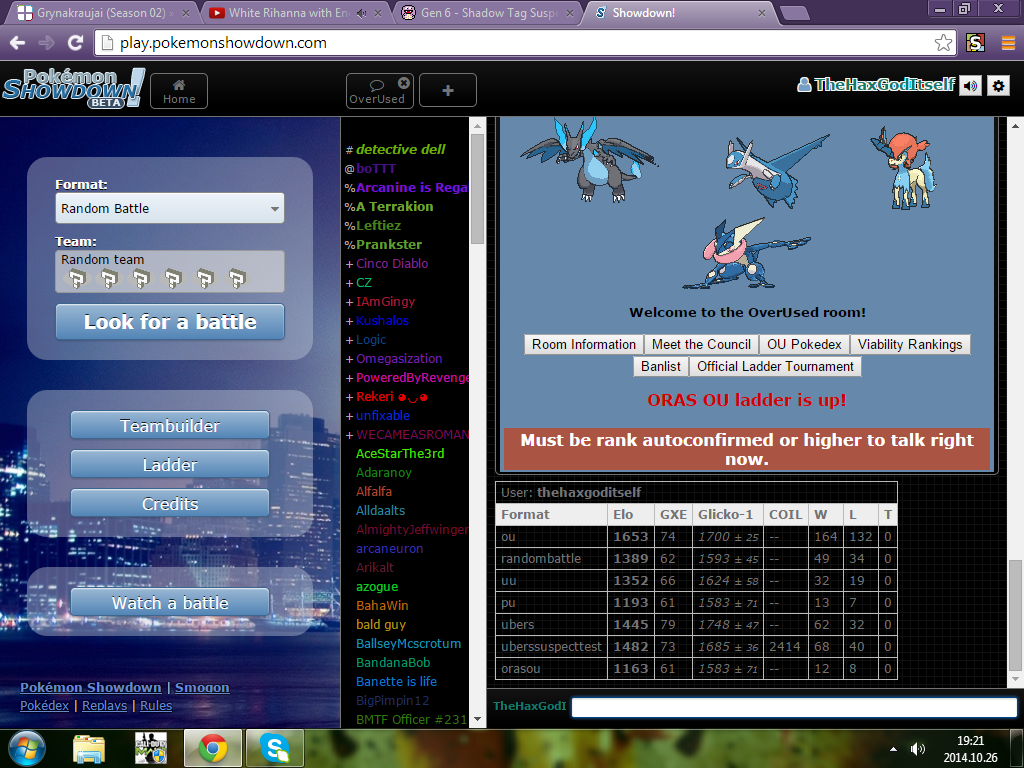Mute sound with speaker icon near username
1024x768 pixels.
(x=970, y=86)
